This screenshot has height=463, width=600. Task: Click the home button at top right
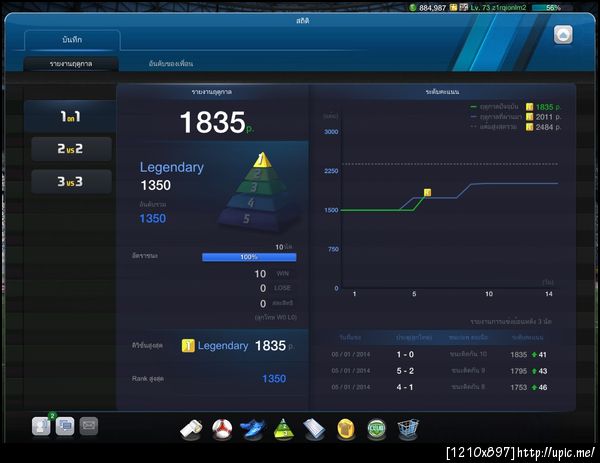(x=563, y=35)
